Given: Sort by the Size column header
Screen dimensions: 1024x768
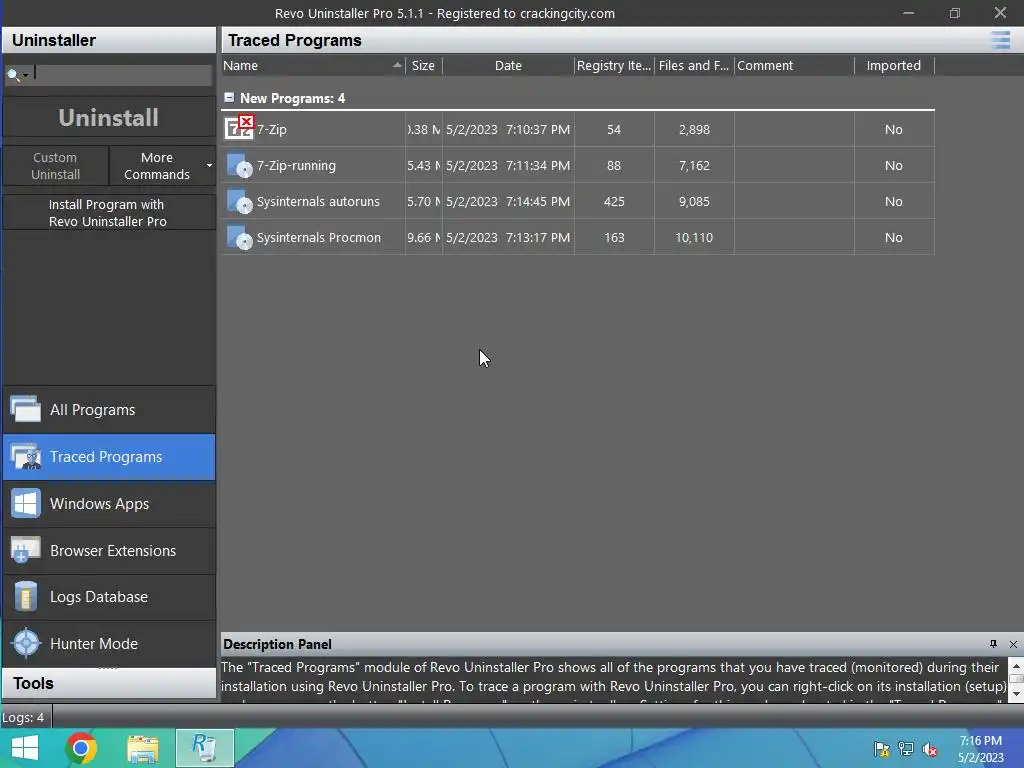Looking at the screenshot, I should point(424,65).
